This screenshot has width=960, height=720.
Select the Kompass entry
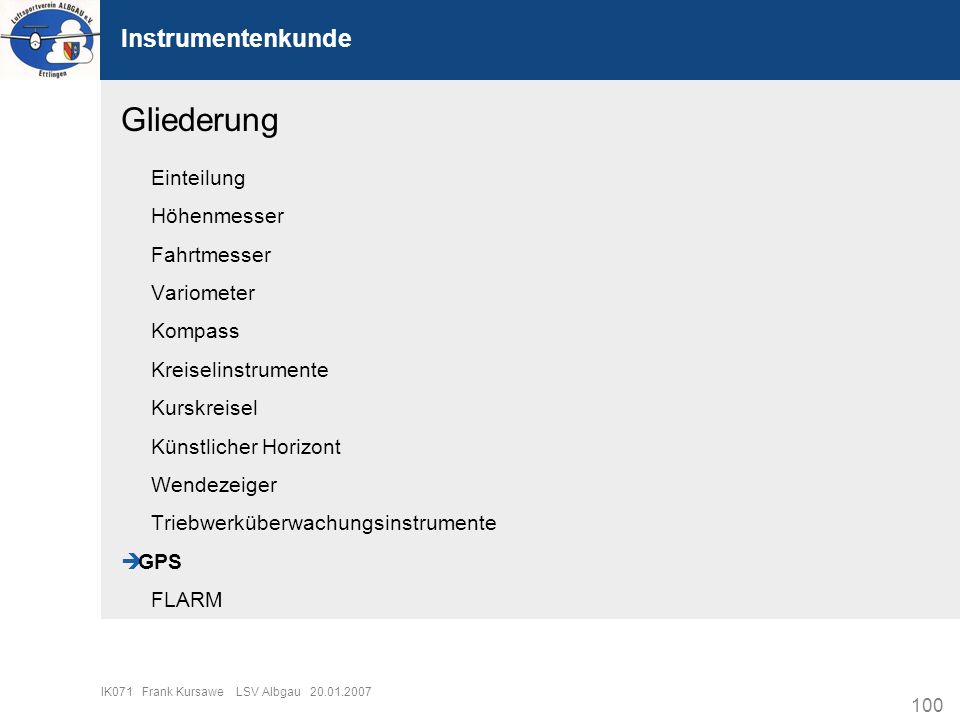[195, 331]
